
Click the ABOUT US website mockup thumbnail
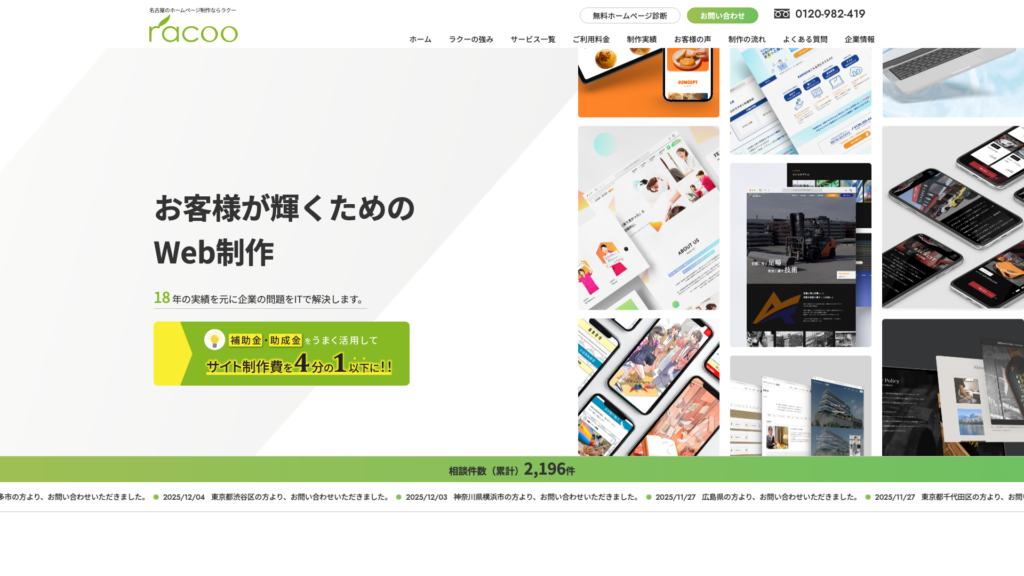[x=648, y=217]
